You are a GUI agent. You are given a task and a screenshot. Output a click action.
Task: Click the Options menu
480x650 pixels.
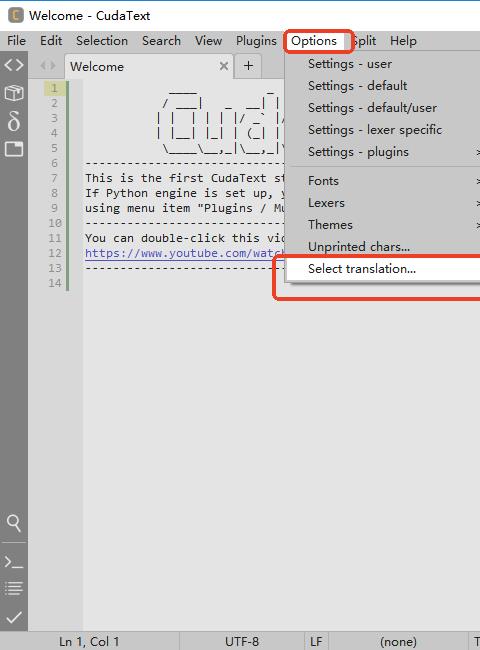coord(314,41)
